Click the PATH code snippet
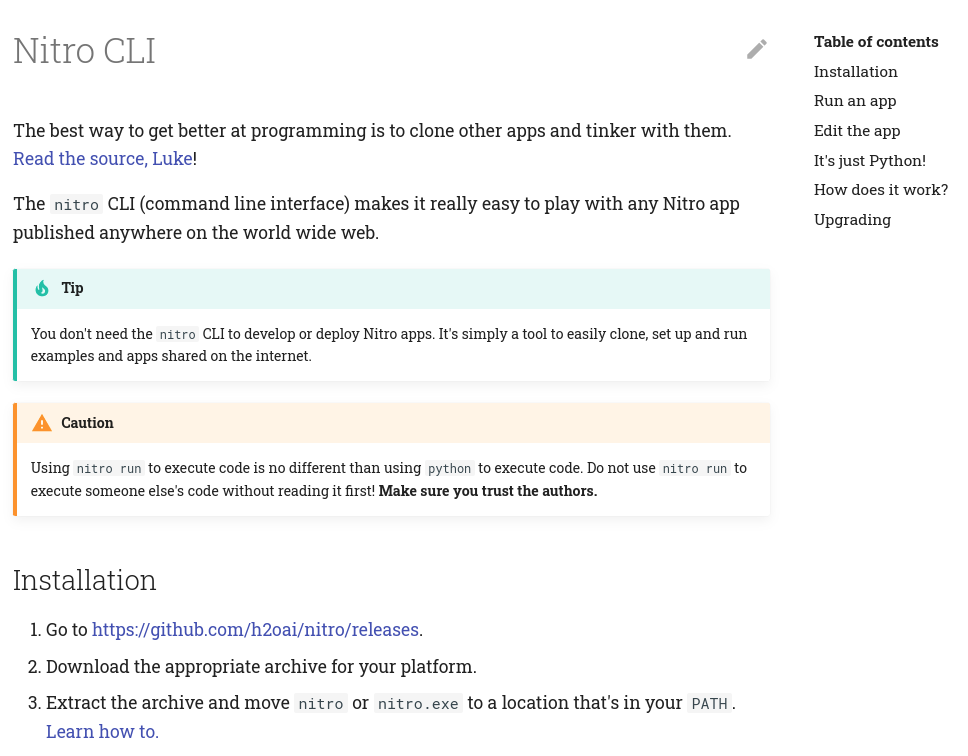The image size is (968, 756). click(x=709, y=703)
